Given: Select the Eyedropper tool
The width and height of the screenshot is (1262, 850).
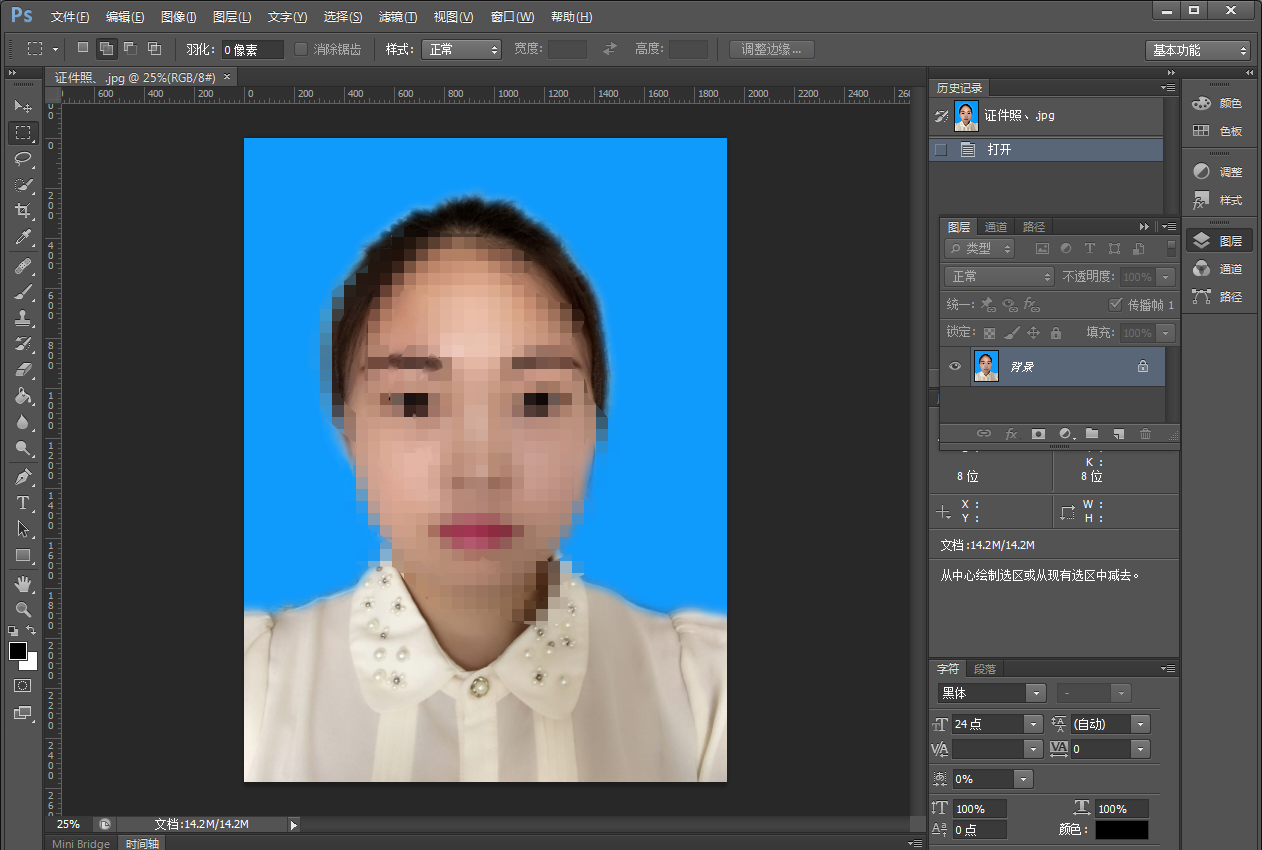Looking at the screenshot, I should 23,237.
